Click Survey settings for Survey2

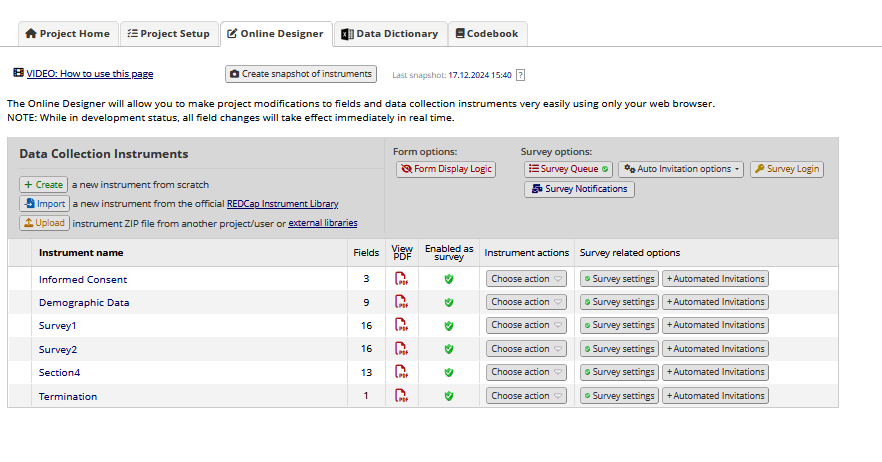pyautogui.click(x=619, y=349)
